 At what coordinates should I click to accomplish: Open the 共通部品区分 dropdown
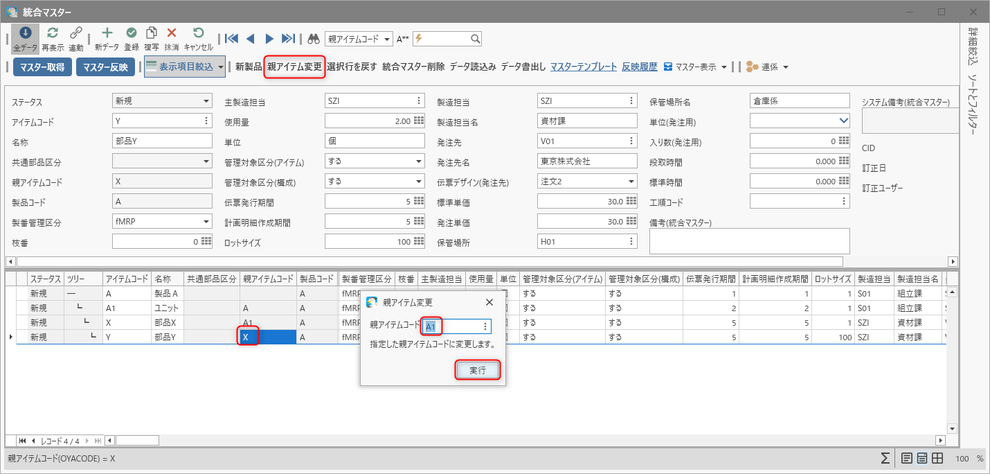click(207, 162)
